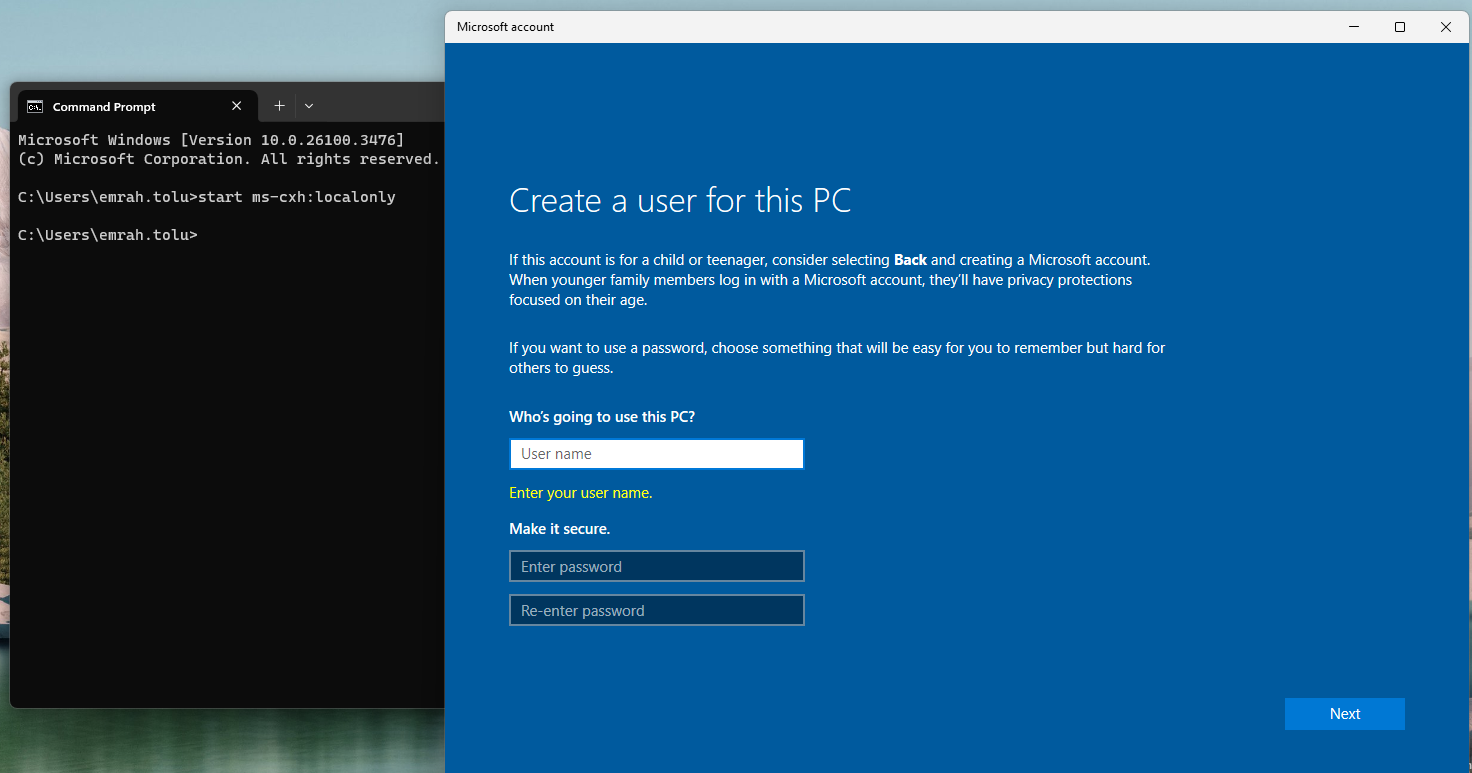1472x773 pixels.
Task: Click 'Who's going to use this PC?' label
Action: coord(602,416)
